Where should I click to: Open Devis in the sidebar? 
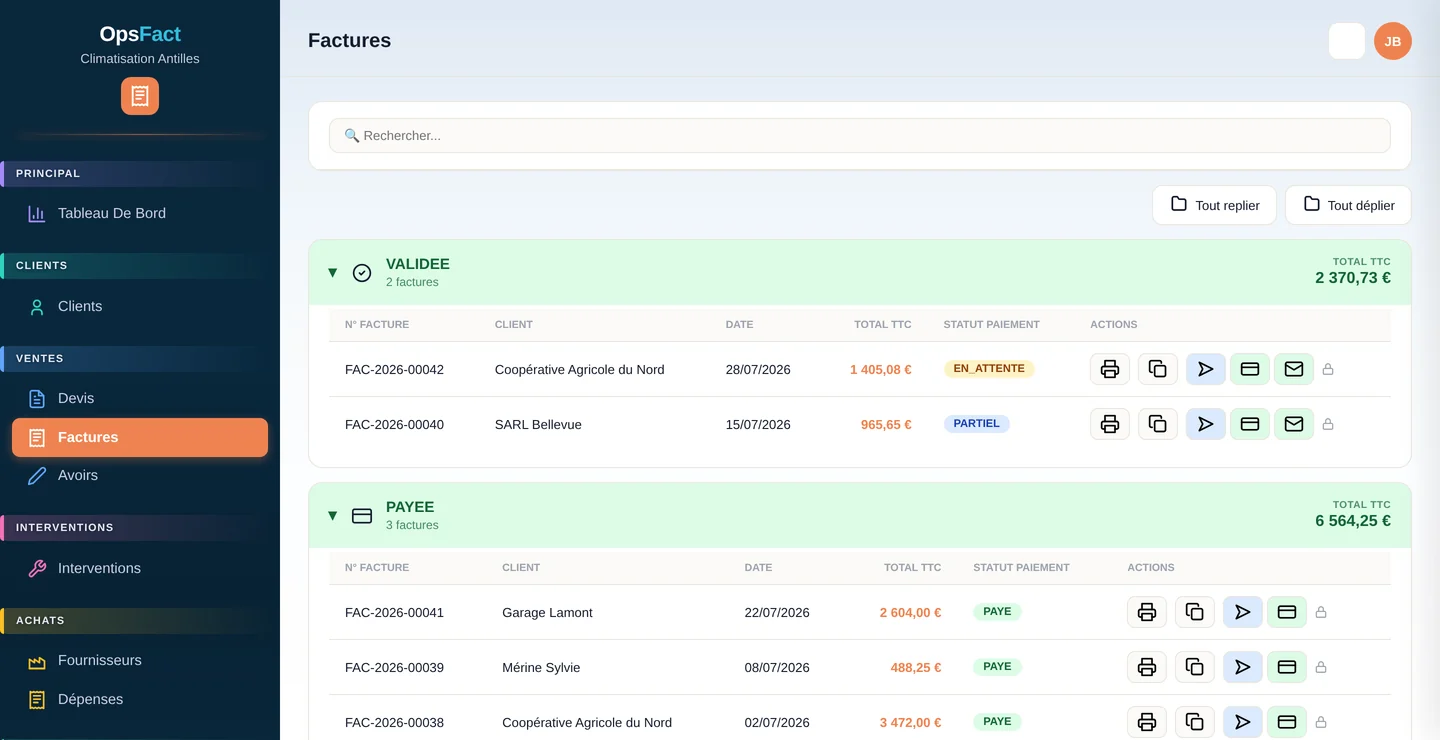coord(140,398)
